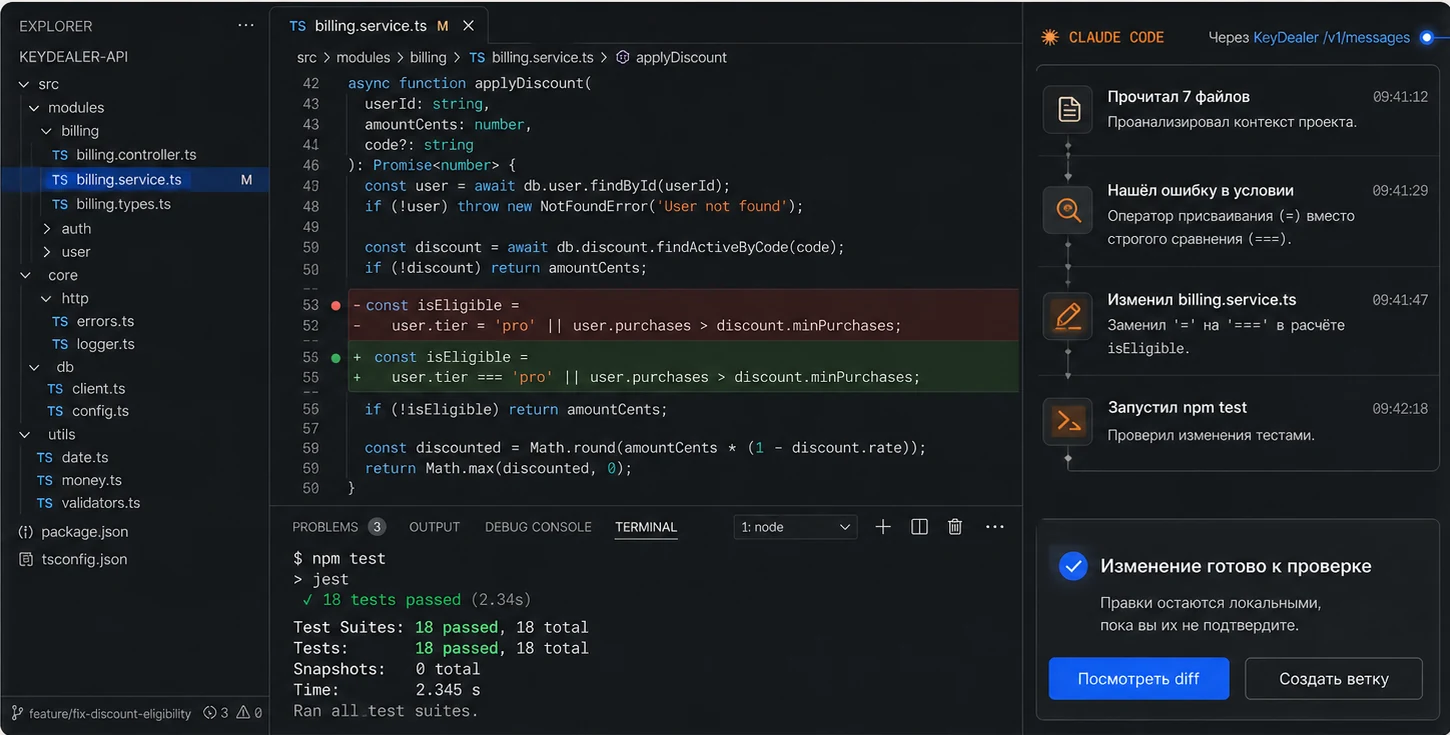Switch to the OUTPUT panel tab

435,527
